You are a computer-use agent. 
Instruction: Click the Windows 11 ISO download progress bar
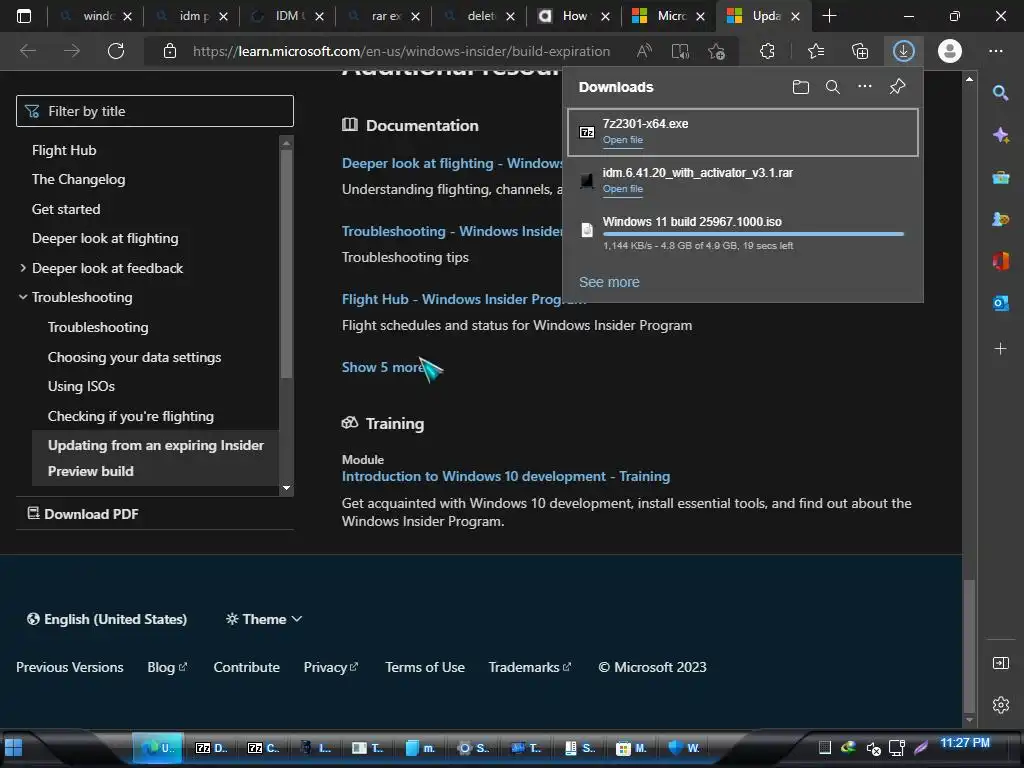point(753,234)
